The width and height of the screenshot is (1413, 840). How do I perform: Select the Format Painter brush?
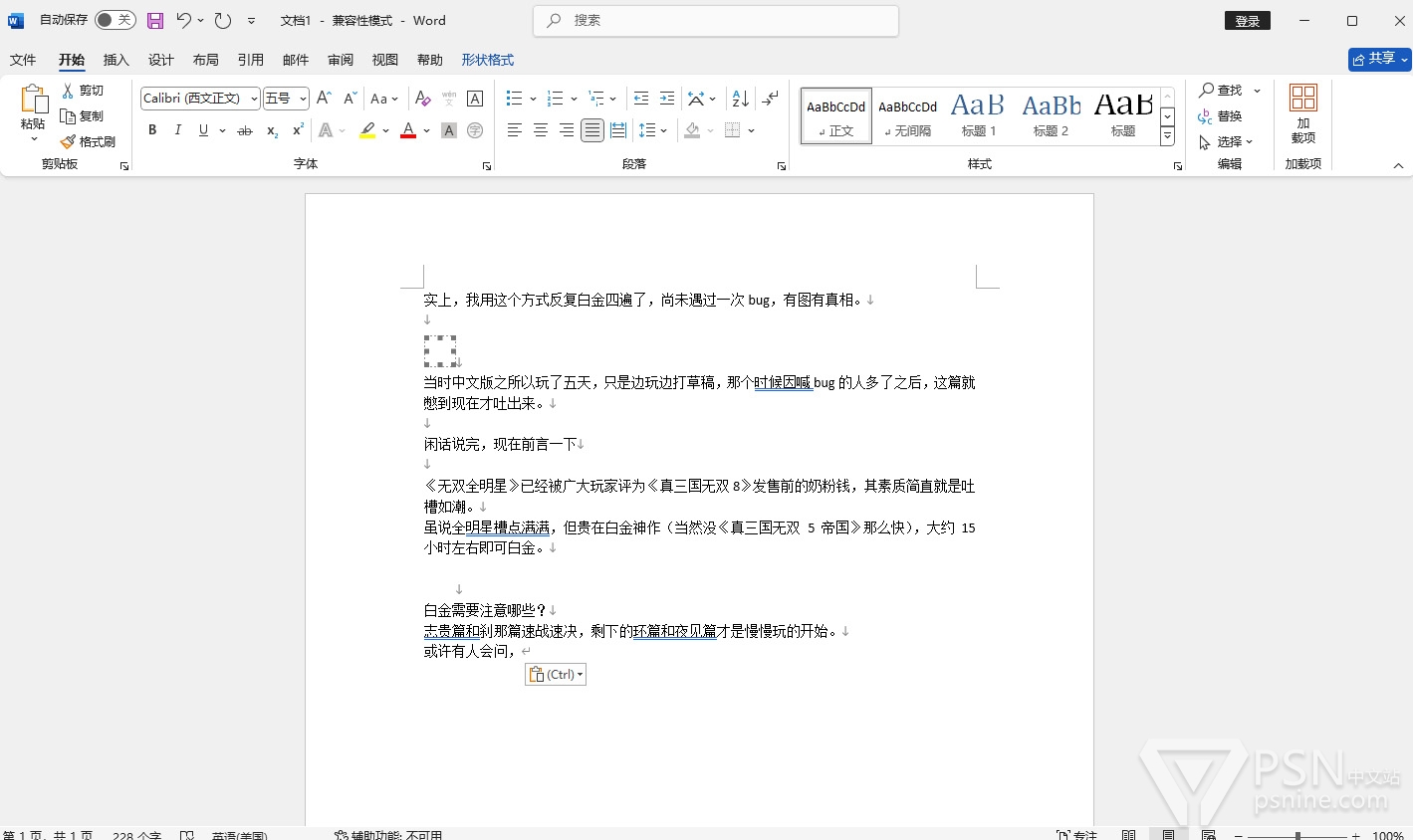click(x=68, y=142)
